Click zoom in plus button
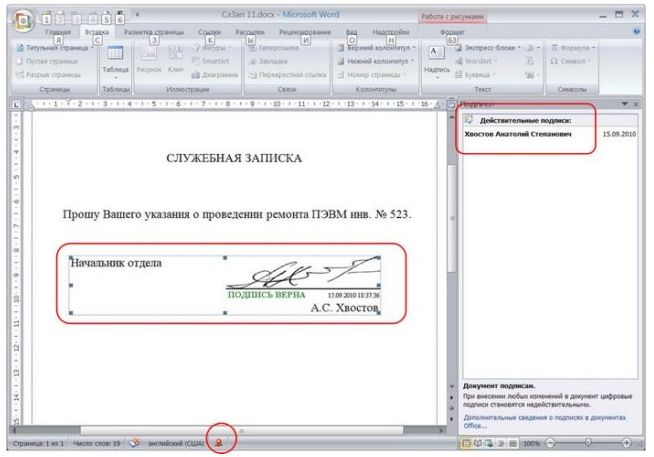Image resolution: width=654 pixels, height=457 pixels. (626, 443)
